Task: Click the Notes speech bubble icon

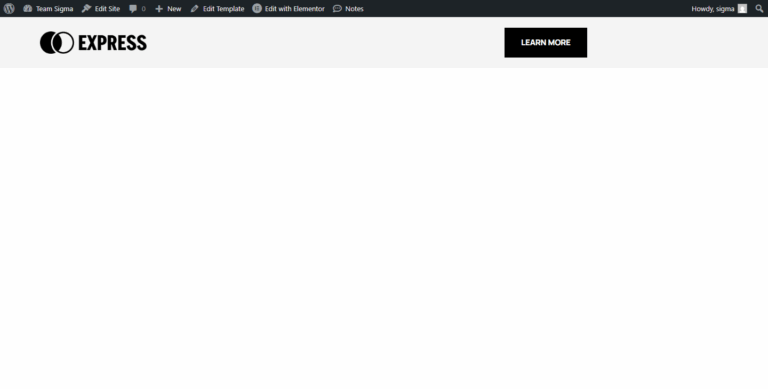Action: tap(337, 9)
